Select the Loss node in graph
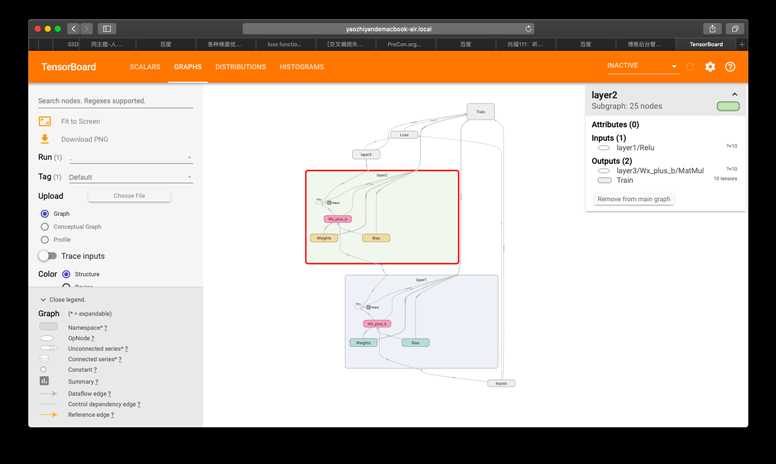Viewport: 776px width, 464px height. click(404, 135)
